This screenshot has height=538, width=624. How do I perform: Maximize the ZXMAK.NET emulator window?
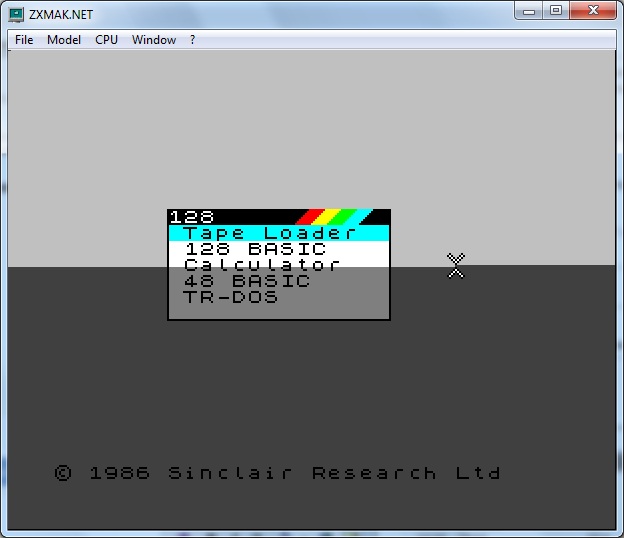556,11
